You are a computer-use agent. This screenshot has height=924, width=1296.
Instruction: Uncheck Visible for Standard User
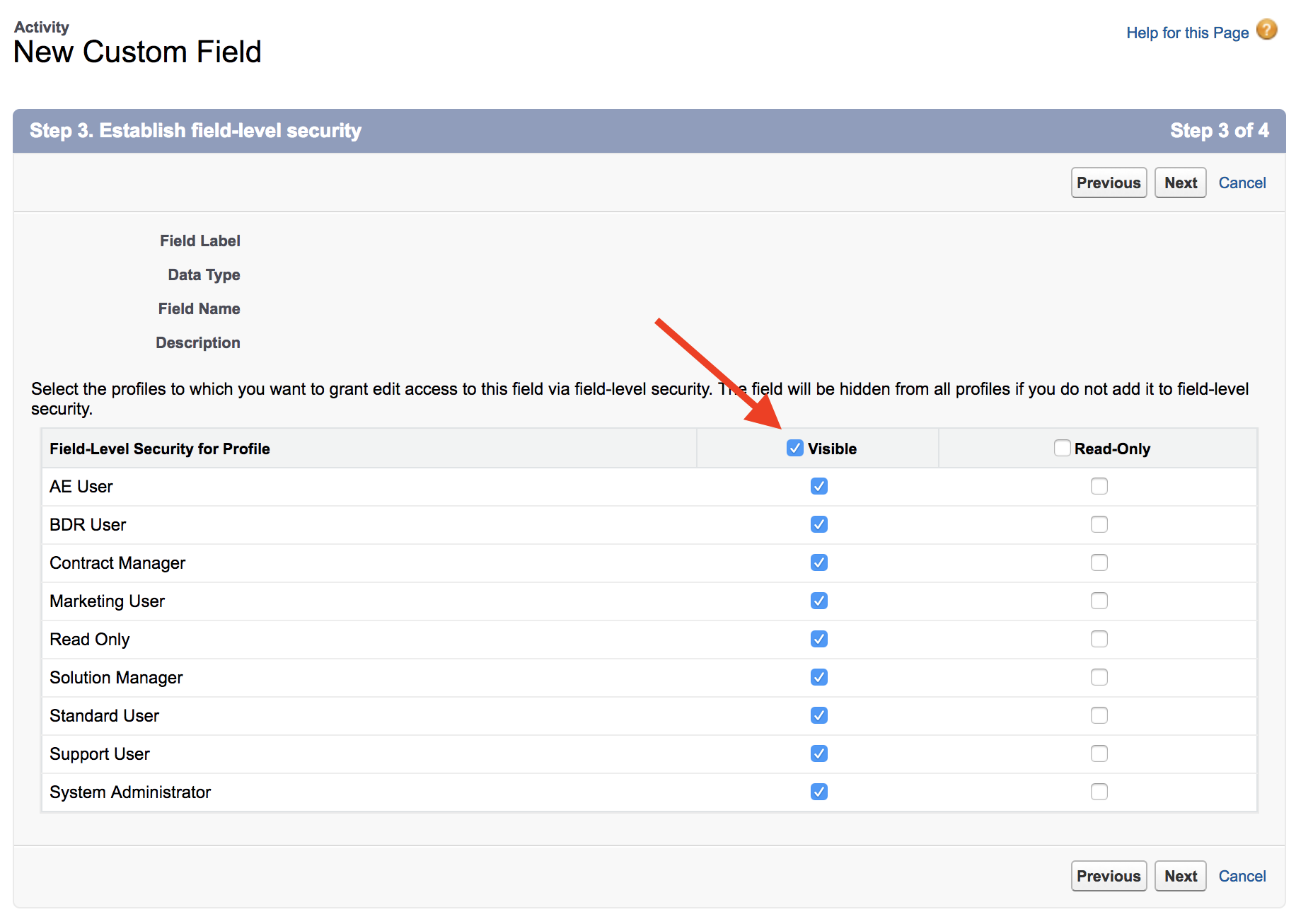pyautogui.click(x=819, y=715)
